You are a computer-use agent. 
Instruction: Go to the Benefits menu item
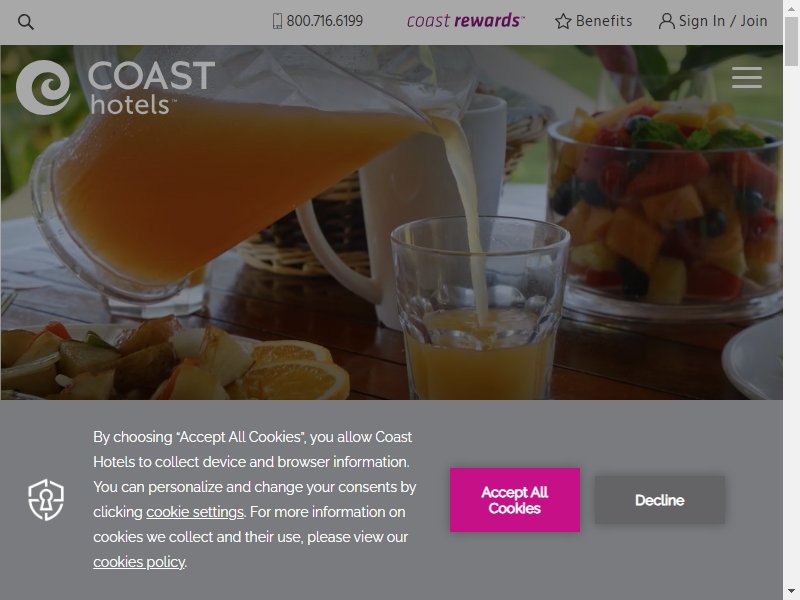(604, 21)
